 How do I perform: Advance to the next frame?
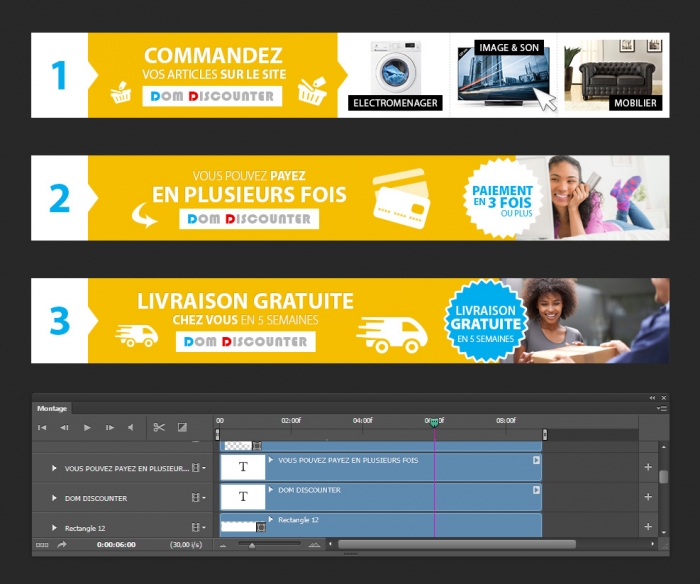[x=109, y=427]
